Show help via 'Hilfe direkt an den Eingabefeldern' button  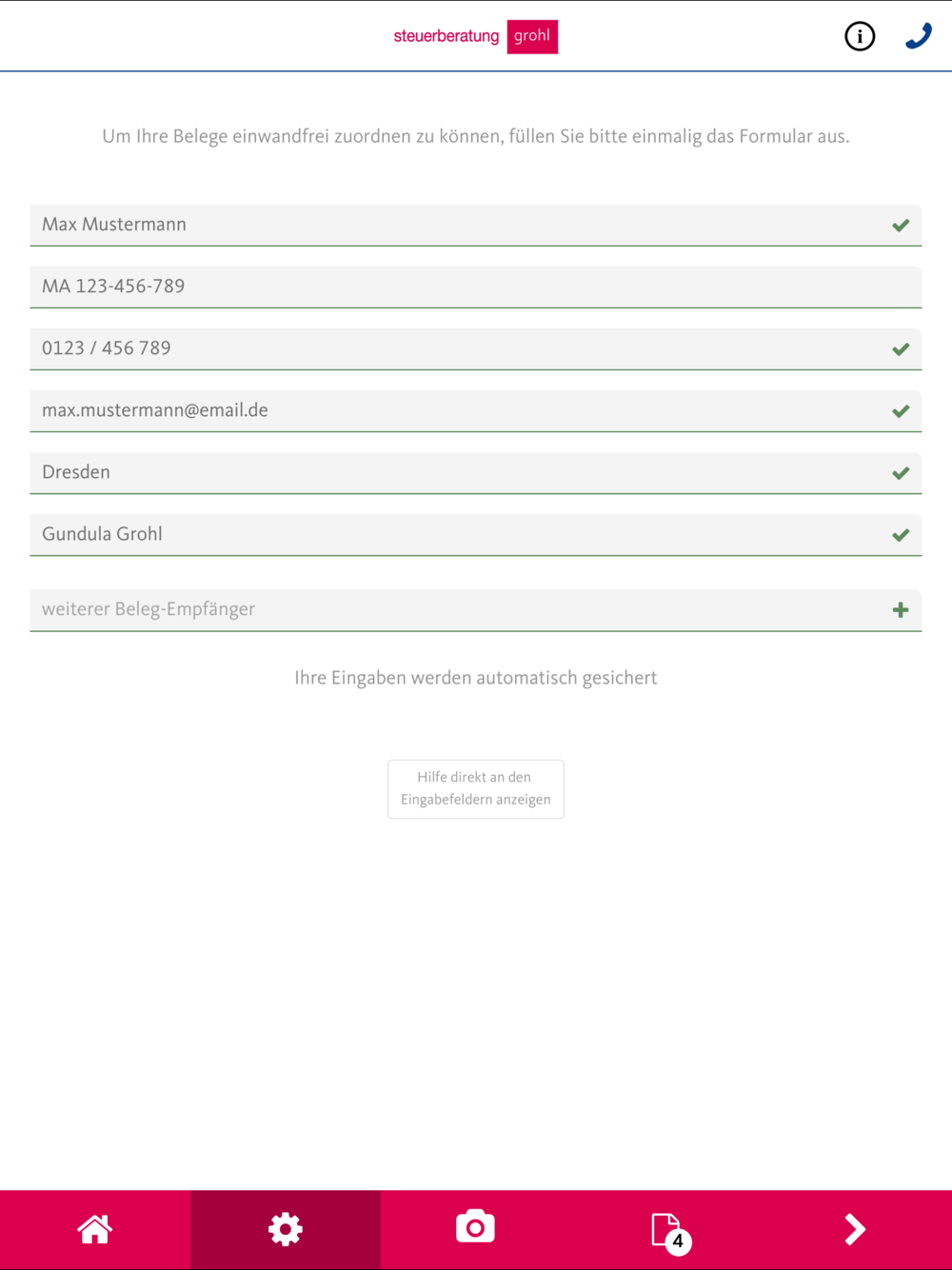(x=476, y=788)
